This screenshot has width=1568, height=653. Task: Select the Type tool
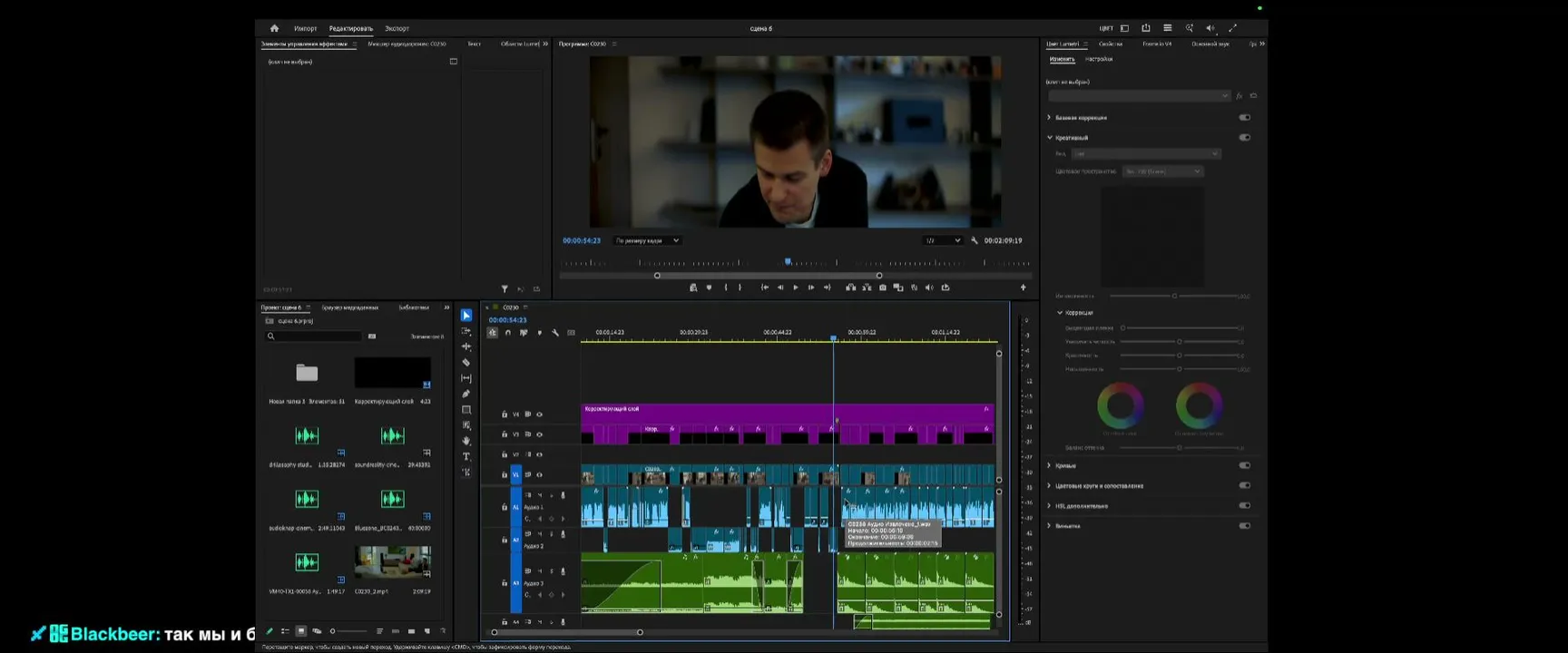tap(466, 456)
